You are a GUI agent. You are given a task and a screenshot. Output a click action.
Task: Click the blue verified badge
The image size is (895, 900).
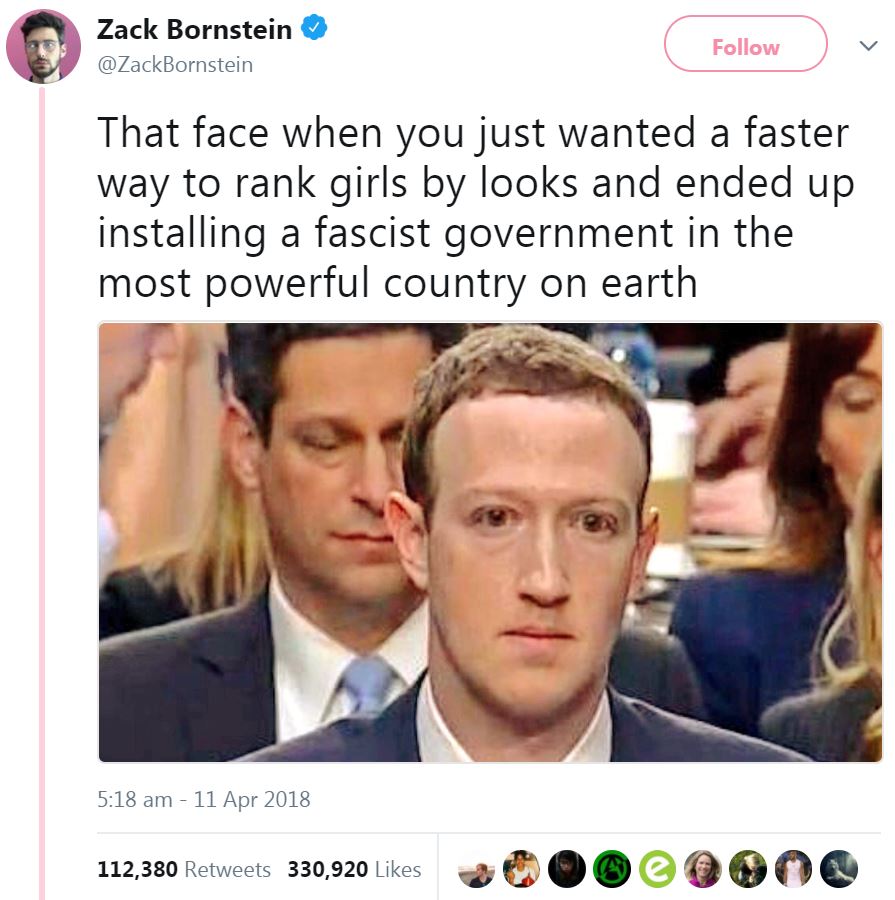[314, 28]
